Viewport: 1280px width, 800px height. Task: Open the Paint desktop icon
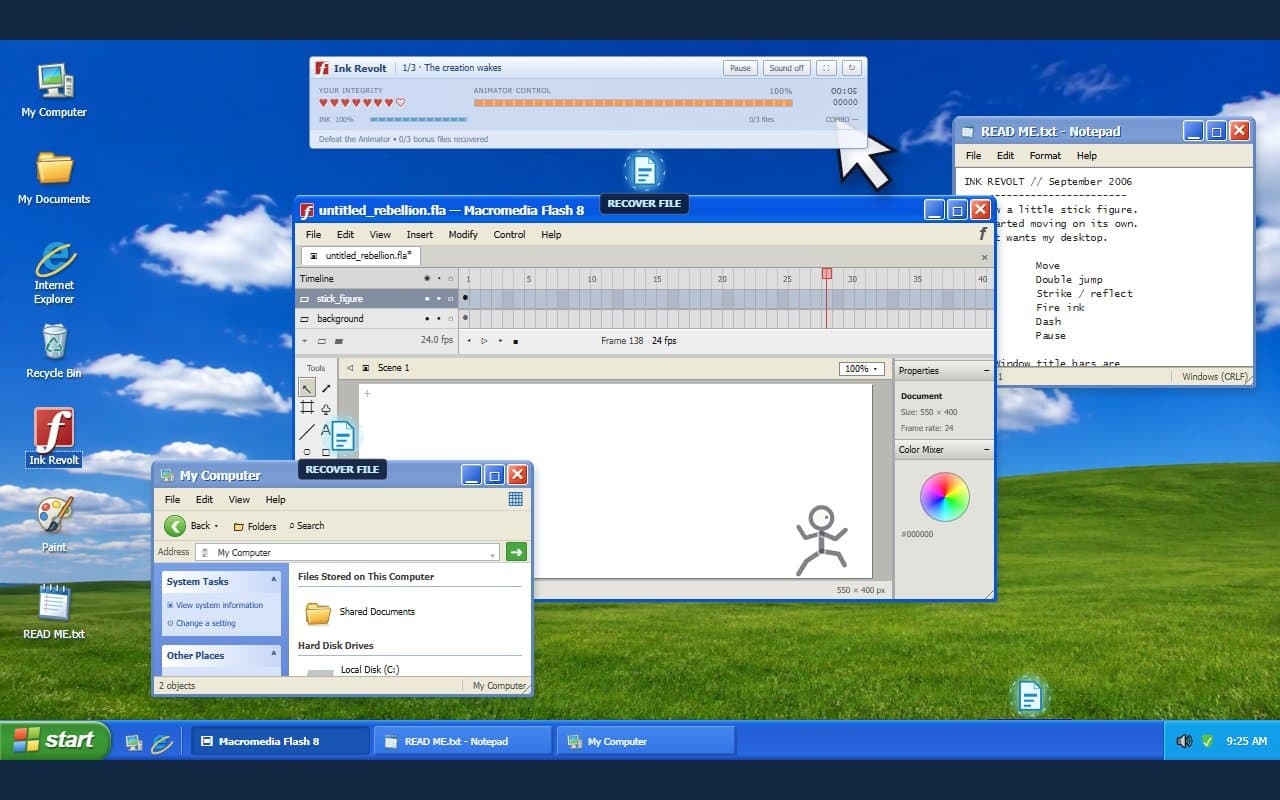point(54,524)
